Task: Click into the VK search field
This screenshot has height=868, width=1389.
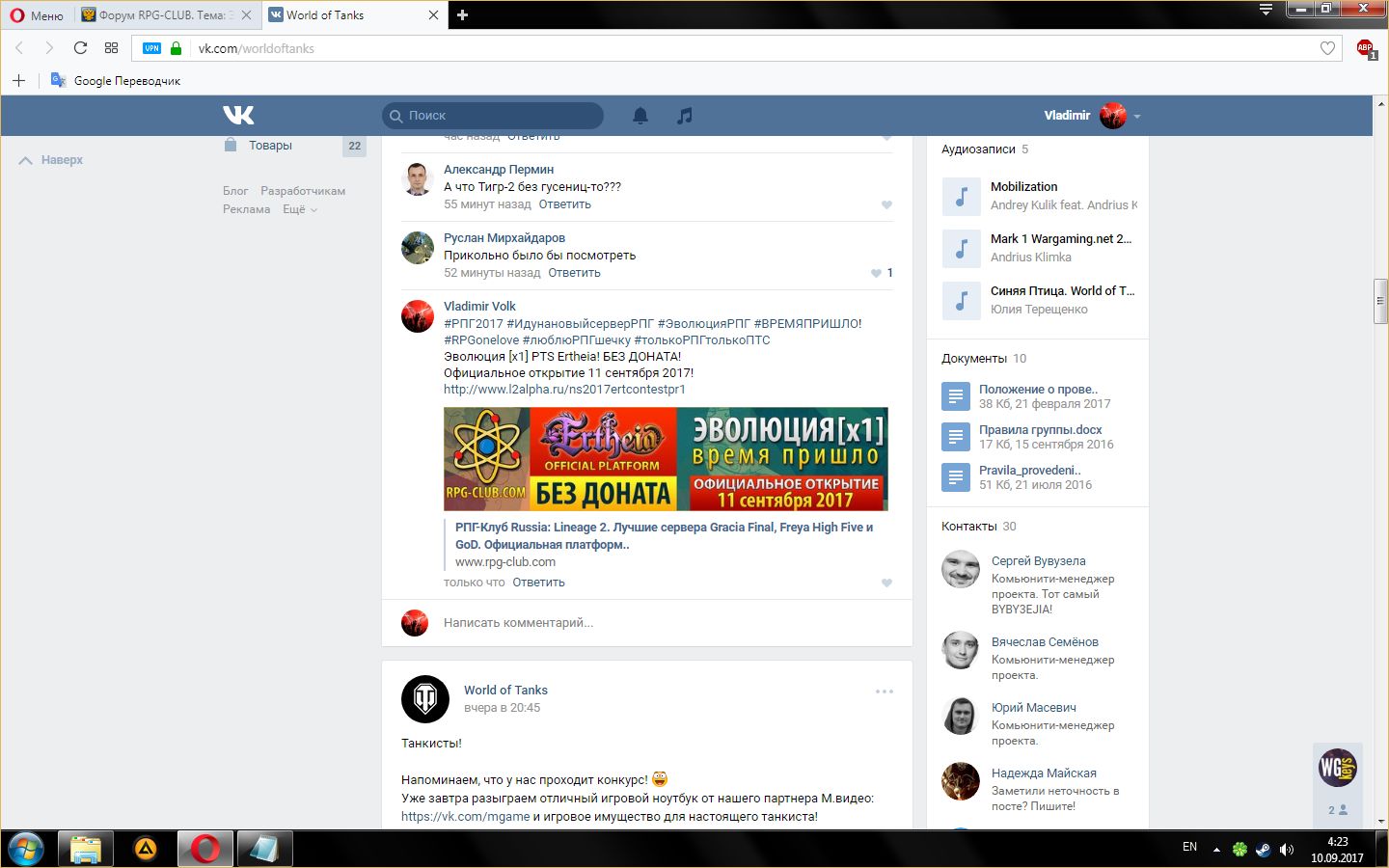Action: click(493, 116)
